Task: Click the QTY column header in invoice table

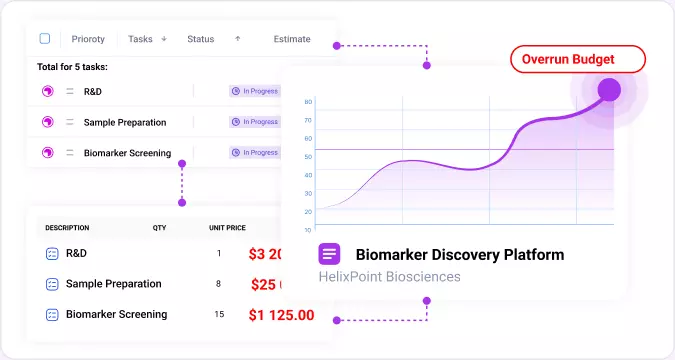Action: point(159,228)
